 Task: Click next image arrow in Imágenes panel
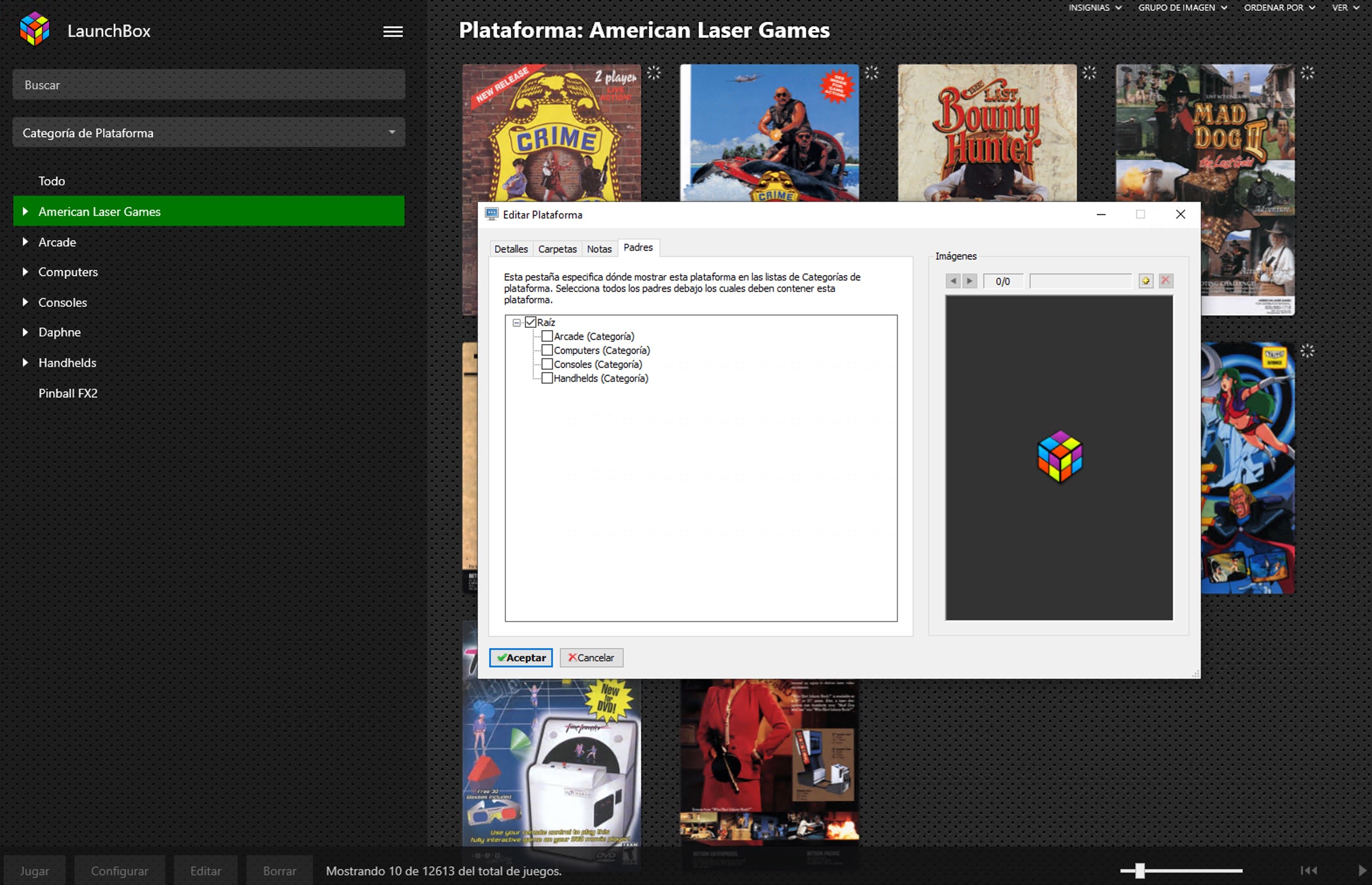[969, 281]
